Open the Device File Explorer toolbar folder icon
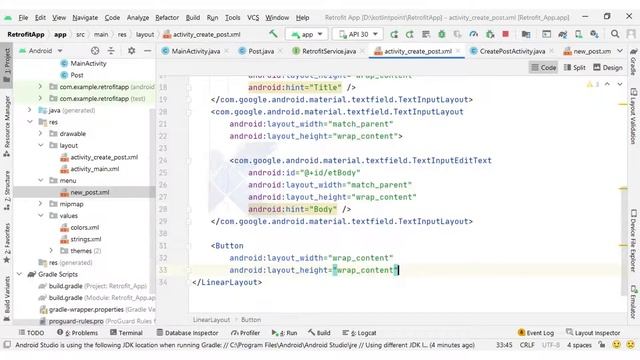This screenshot has height=360, width=640. coord(526,34)
